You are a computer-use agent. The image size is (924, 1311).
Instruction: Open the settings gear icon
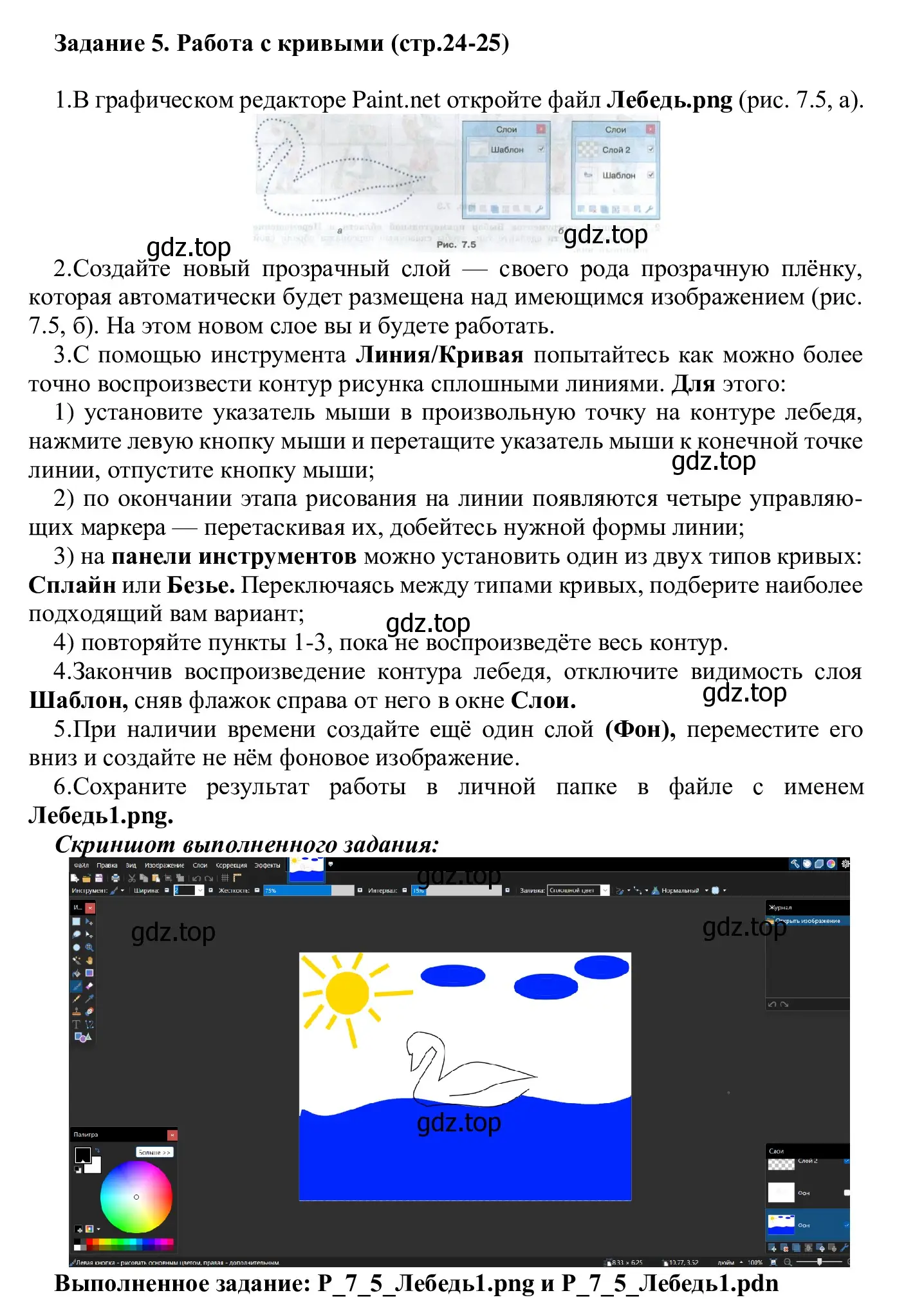click(845, 864)
